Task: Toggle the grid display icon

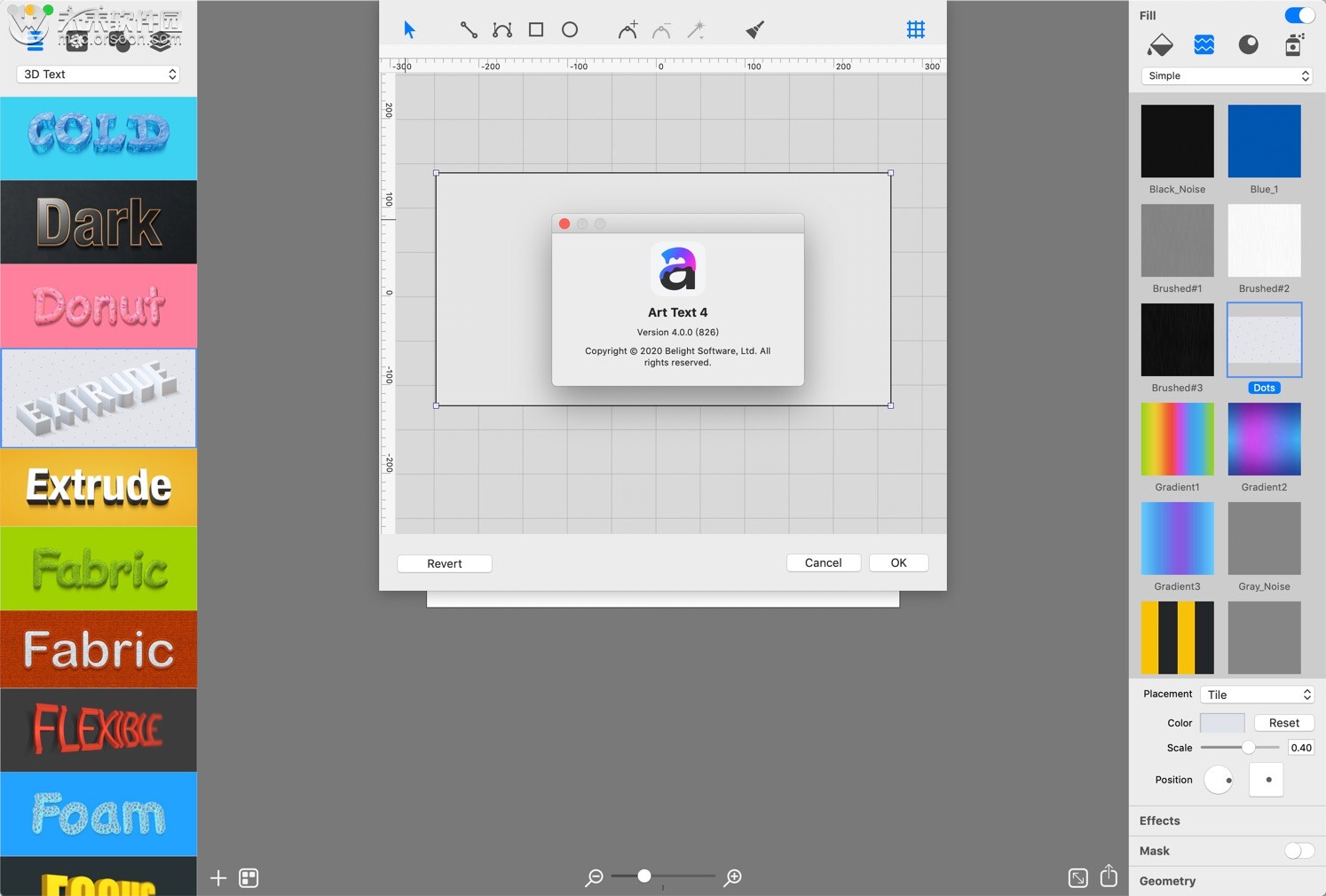Action: point(916,30)
